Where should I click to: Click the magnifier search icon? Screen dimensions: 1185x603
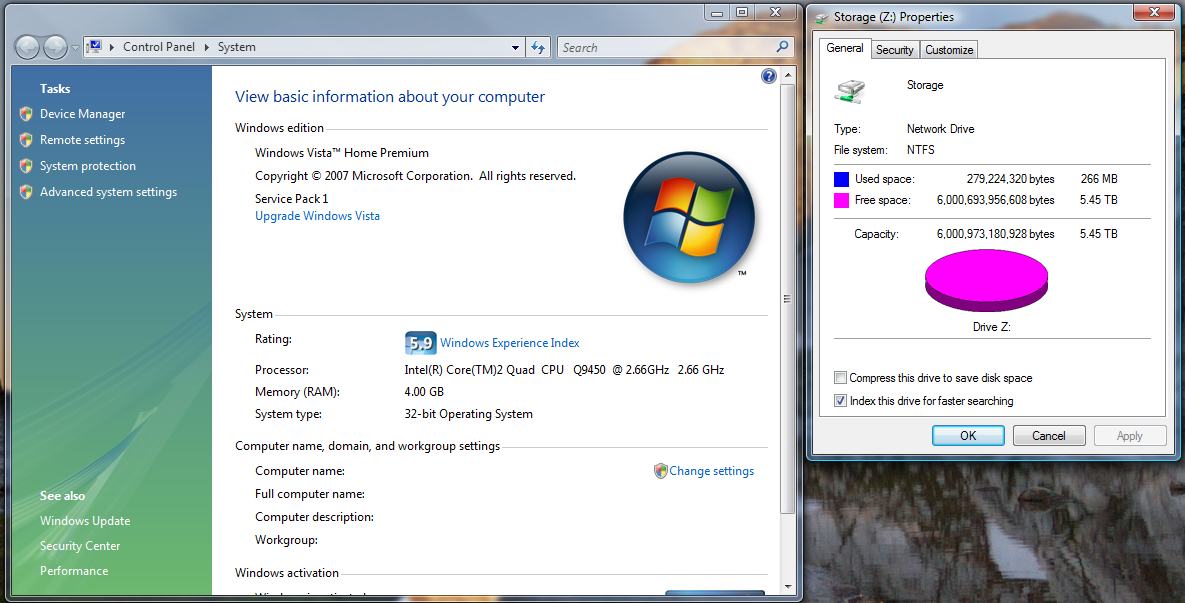[x=782, y=47]
